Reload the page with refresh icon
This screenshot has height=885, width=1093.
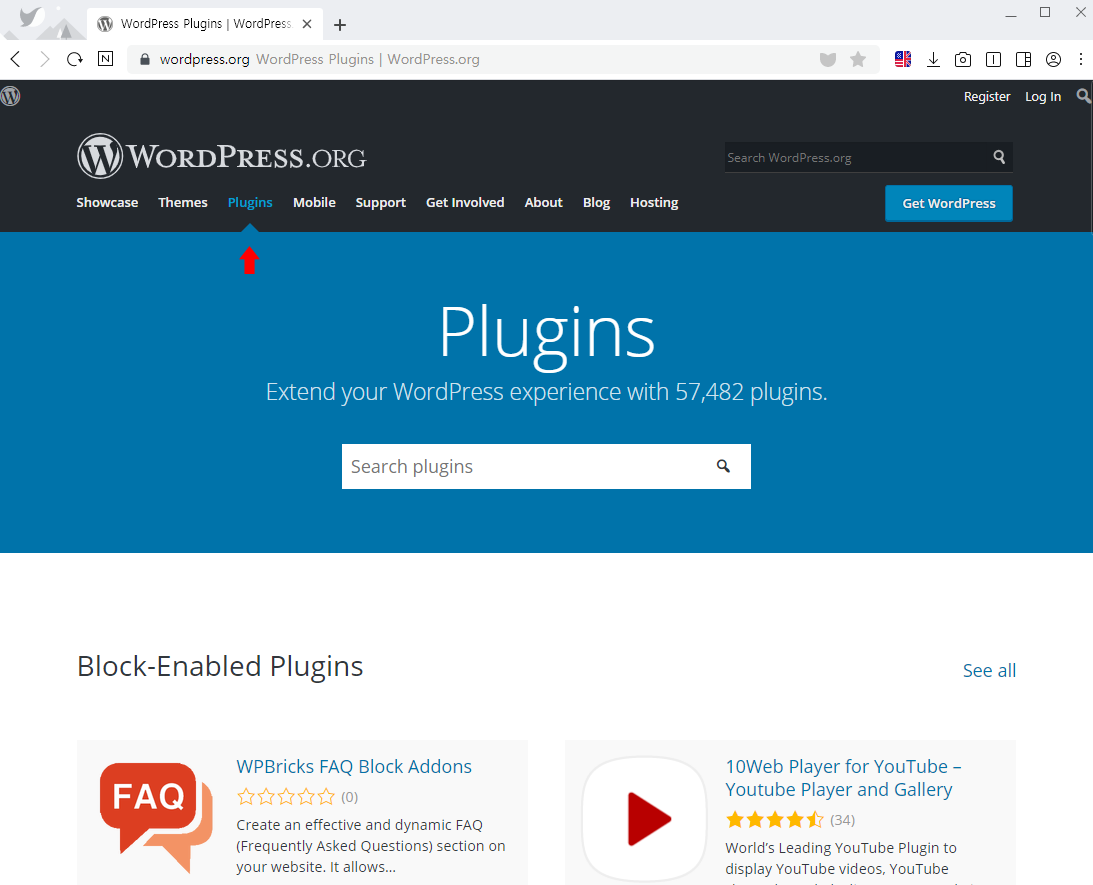[75, 59]
